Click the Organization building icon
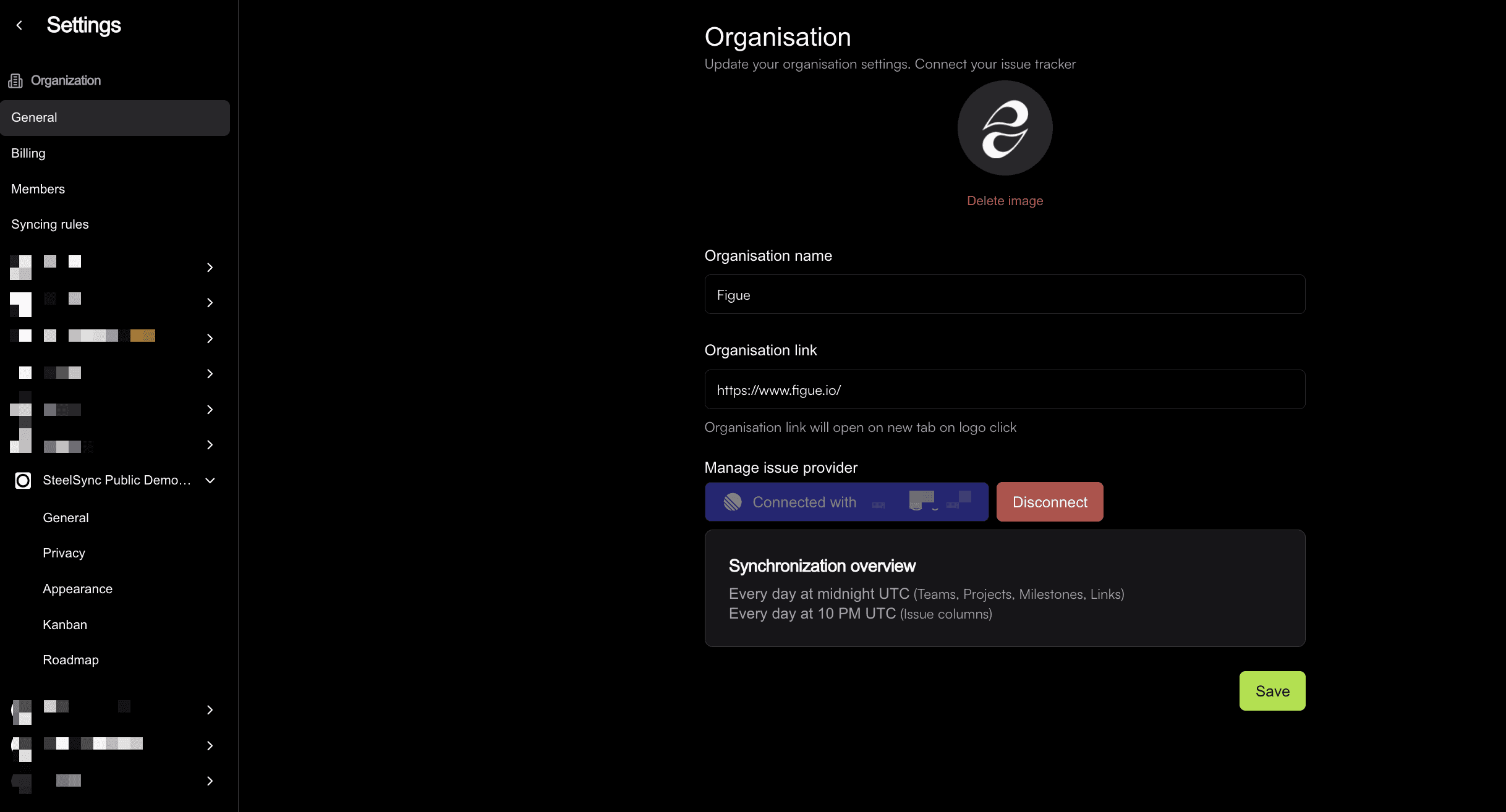The height and width of the screenshot is (812, 1506). click(16, 80)
